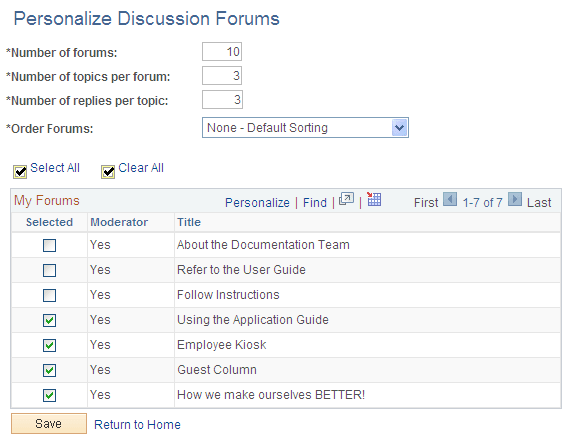The width and height of the screenshot is (565, 442).
Task: Click the Clear All checkmark icon
Action: tap(108, 172)
